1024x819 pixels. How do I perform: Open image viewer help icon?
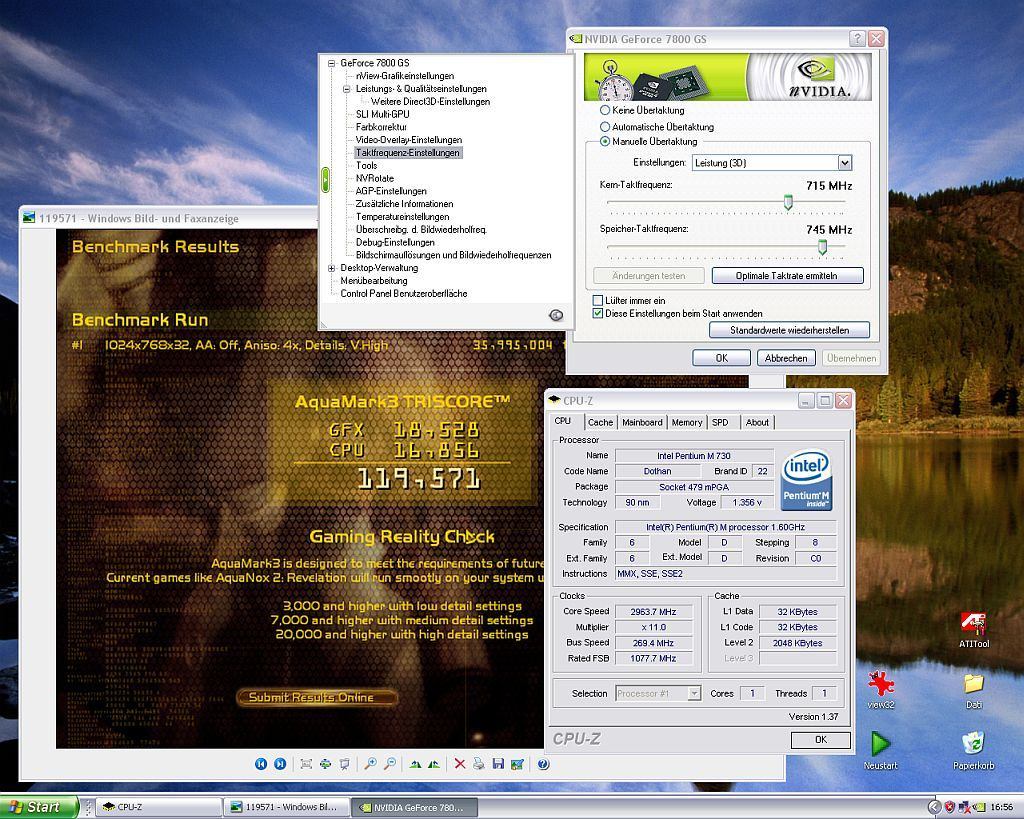tap(543, 763)
